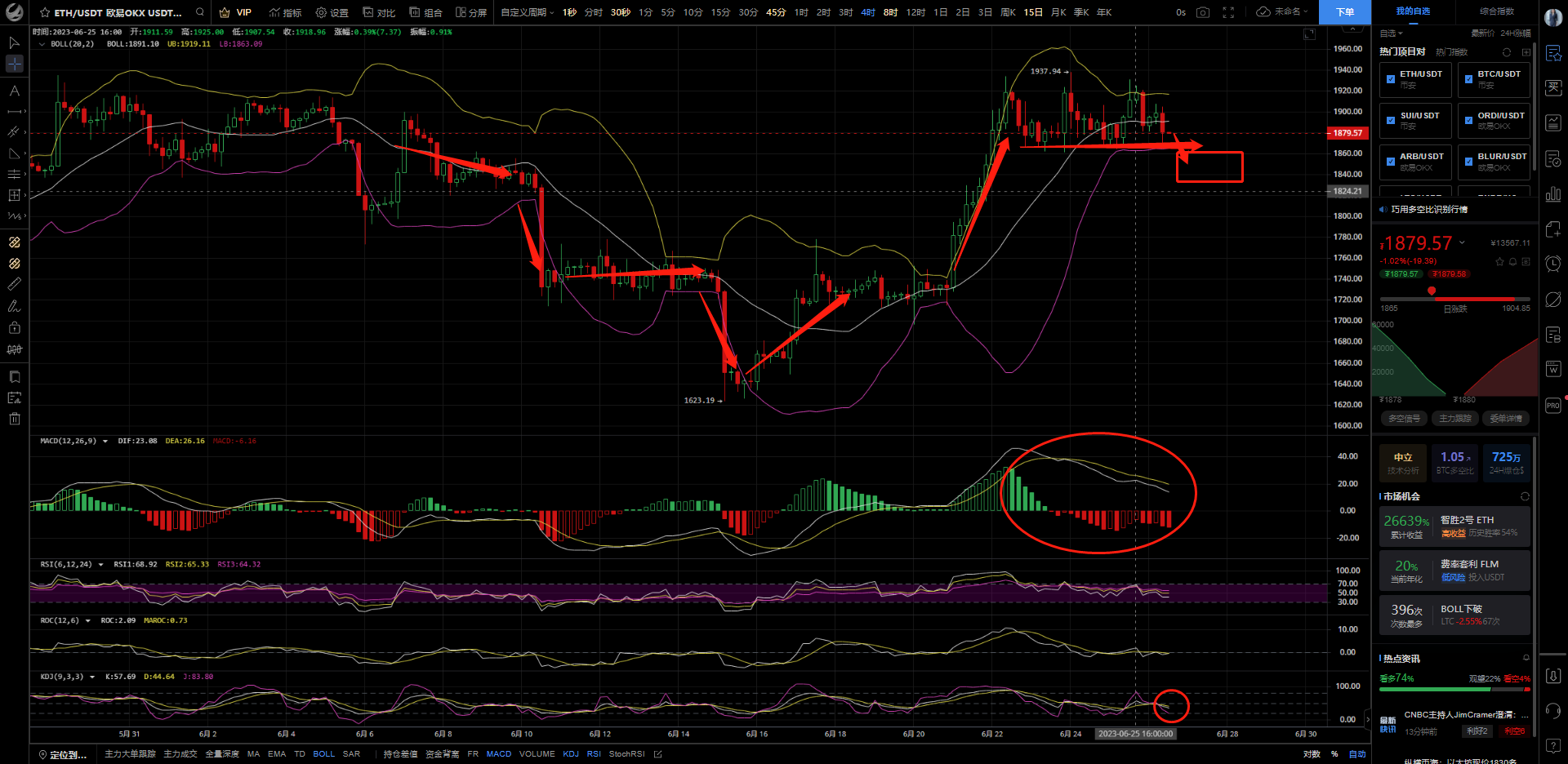Viewport: 1568px width, 764px height.
Task: Open chart 设置 settings gear
Action: [332, 12]
